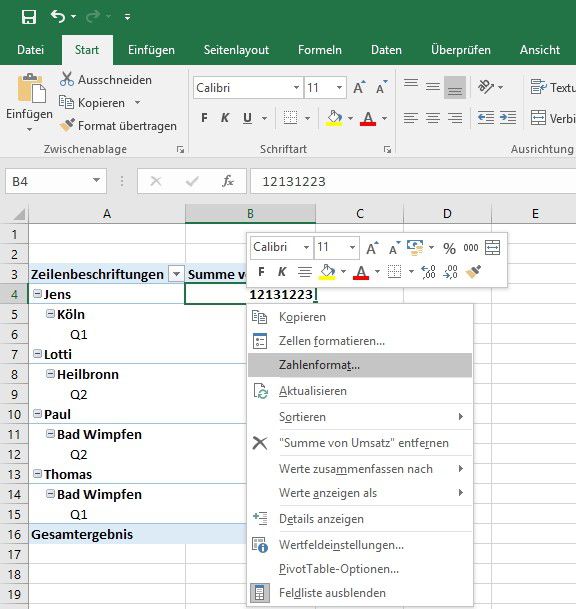Left-align text in the ribbon
The image size is (576, 609).
pos(411,118)
